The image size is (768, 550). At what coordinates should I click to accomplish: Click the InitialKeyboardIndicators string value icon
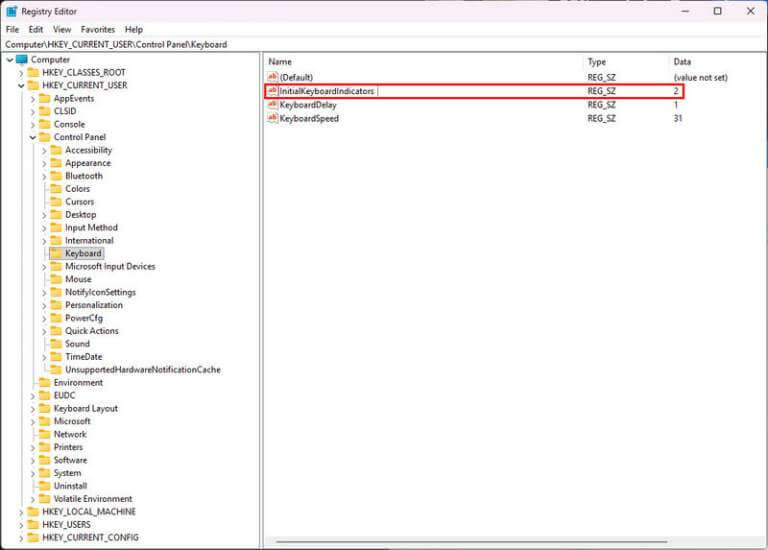point(272,91)
